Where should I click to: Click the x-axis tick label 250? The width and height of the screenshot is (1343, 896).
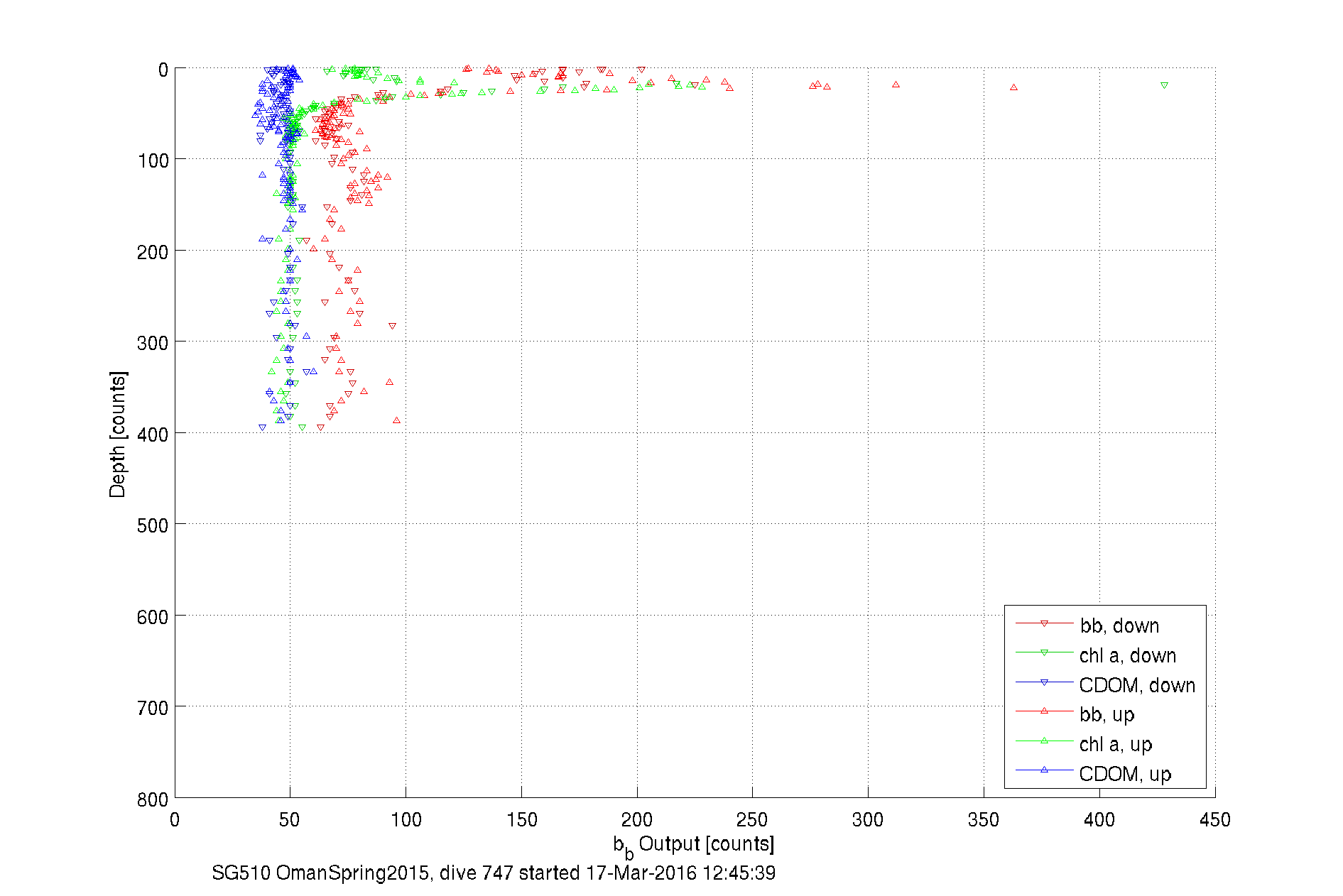pos(752,820)
